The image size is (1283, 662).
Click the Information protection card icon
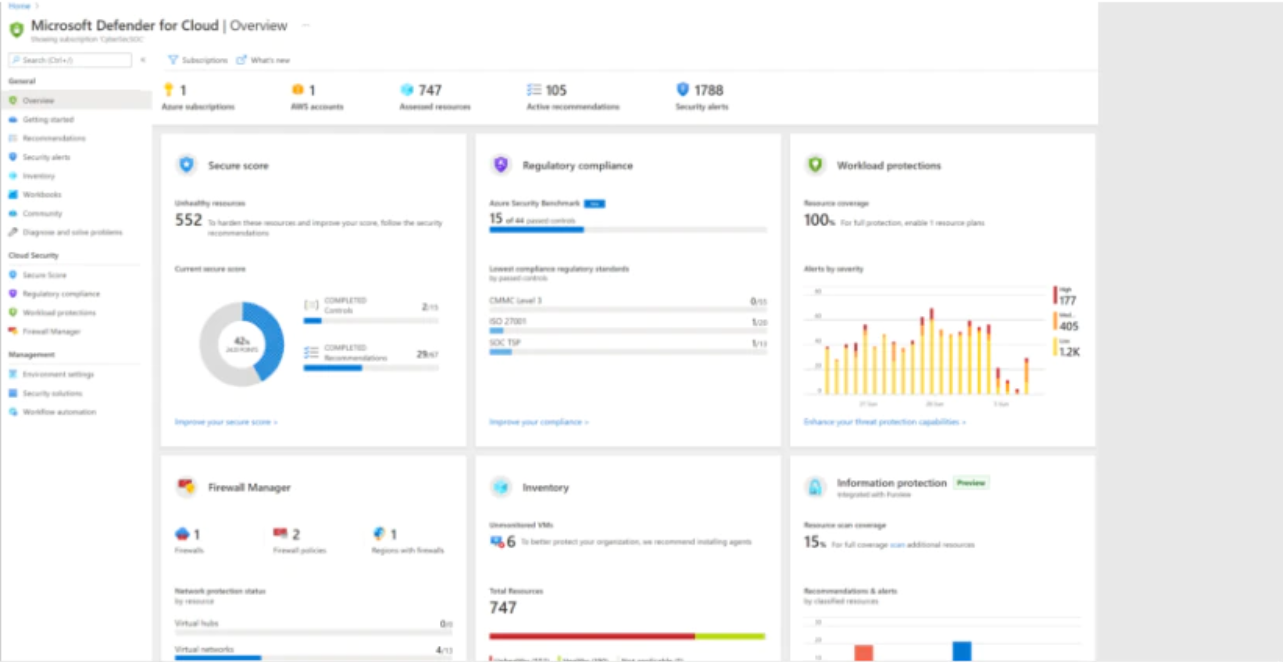815,487
